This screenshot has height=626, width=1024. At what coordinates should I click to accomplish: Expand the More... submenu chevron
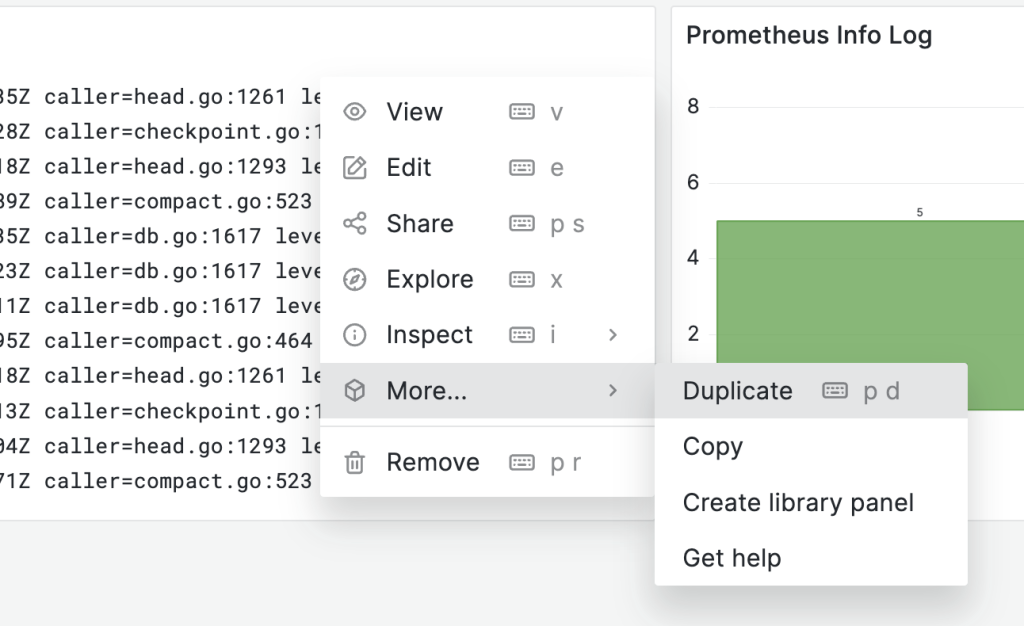click(613, 391)
